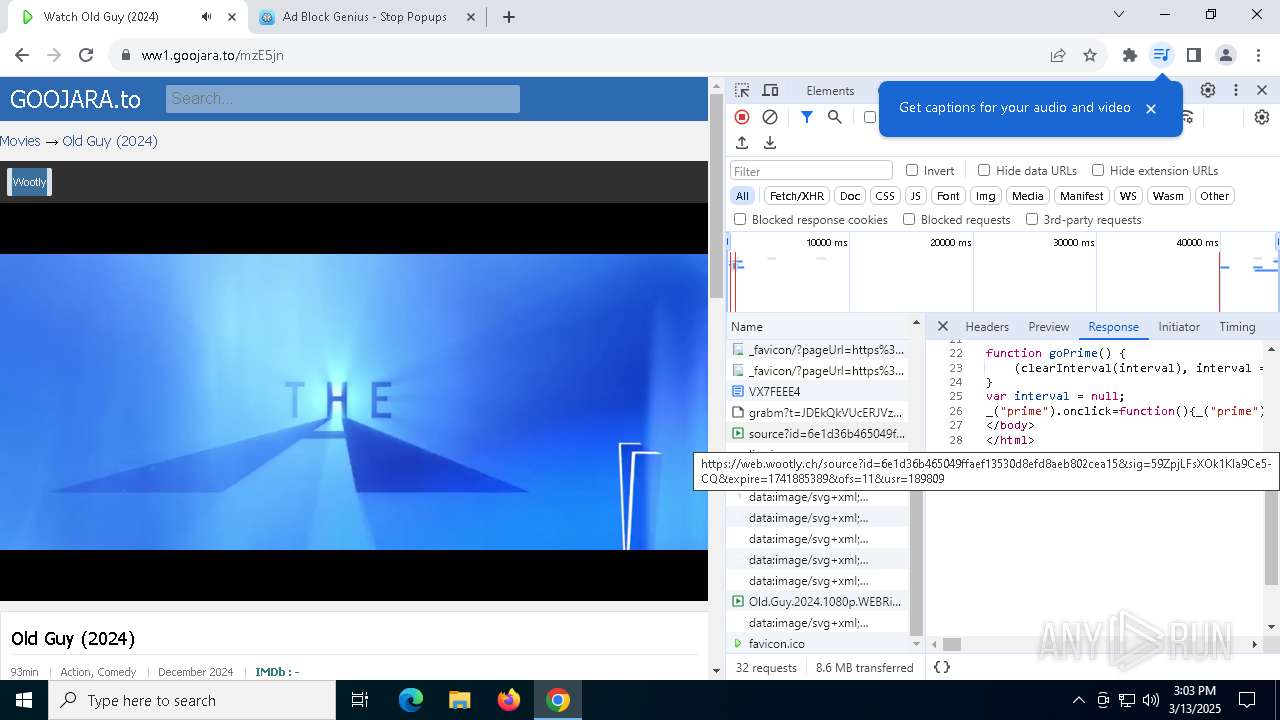This screenshot has width=1280, height=720.
Task: Click the response horizontal scrollbar thumb
Action: (x=952, y=645)
